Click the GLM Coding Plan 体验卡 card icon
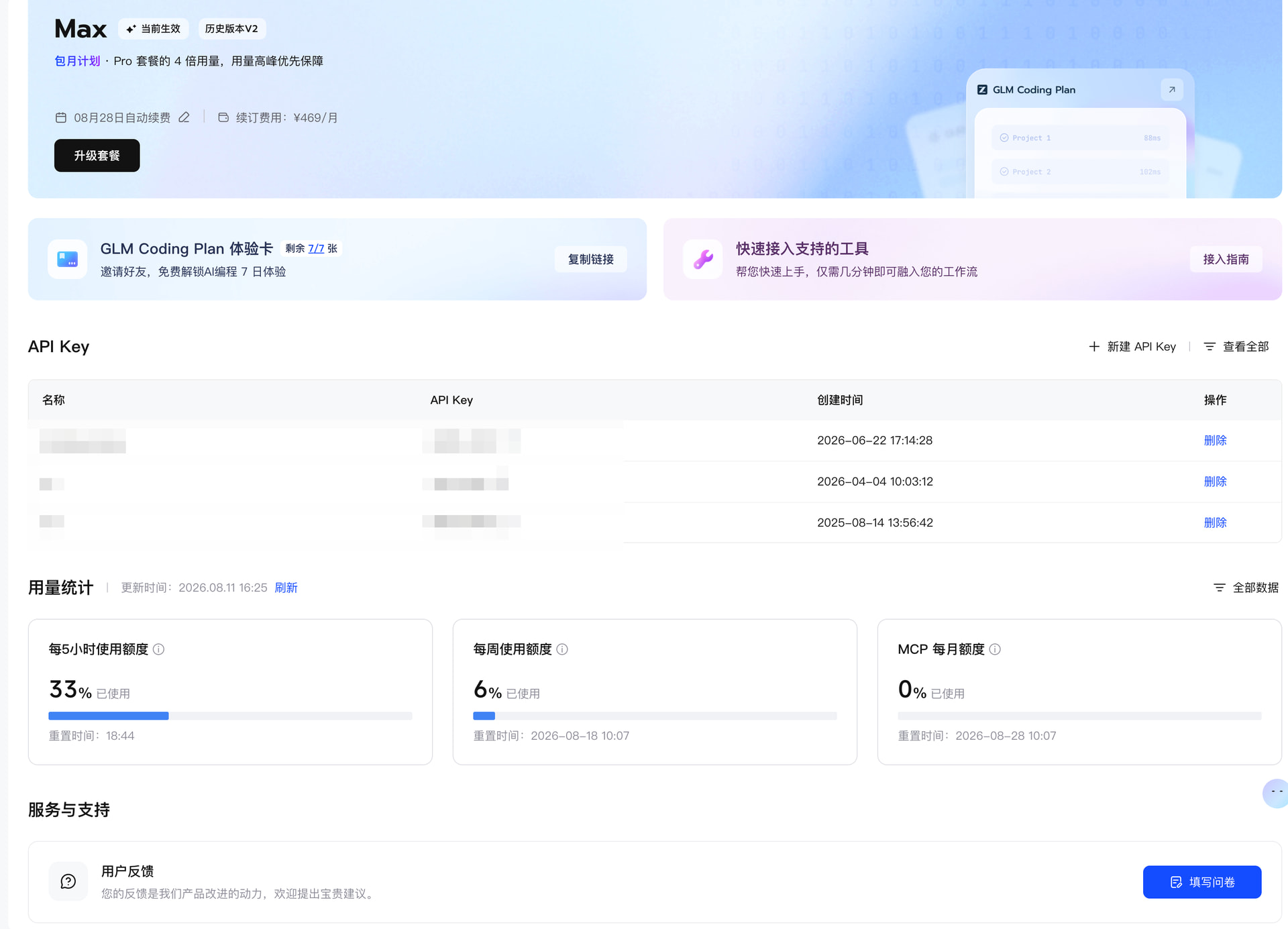The image size is (1288, 929). 67,259
